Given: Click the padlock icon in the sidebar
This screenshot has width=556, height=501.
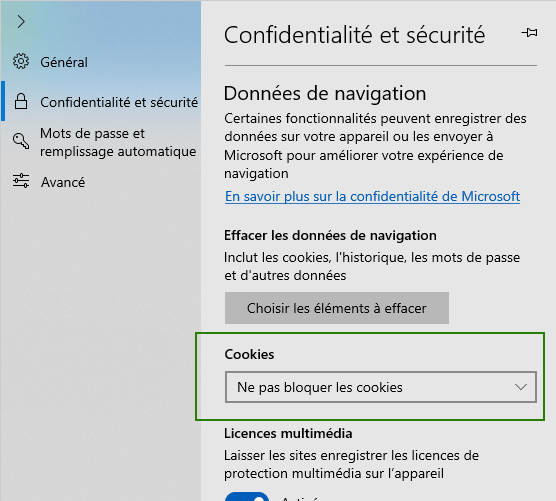Looking at the screenshot, I should point(21,101).
